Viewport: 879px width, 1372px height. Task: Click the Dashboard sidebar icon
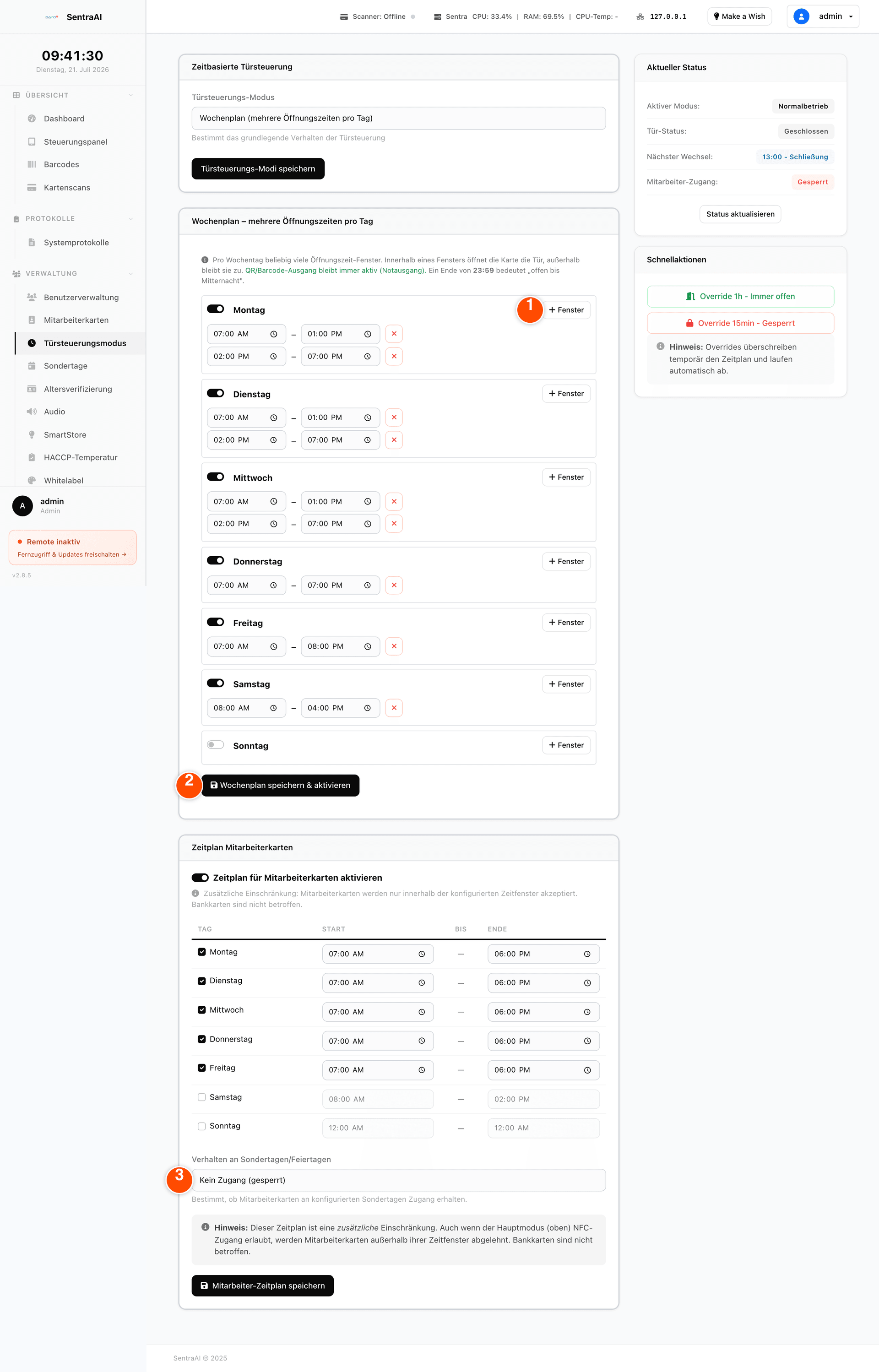click(32, 119)
